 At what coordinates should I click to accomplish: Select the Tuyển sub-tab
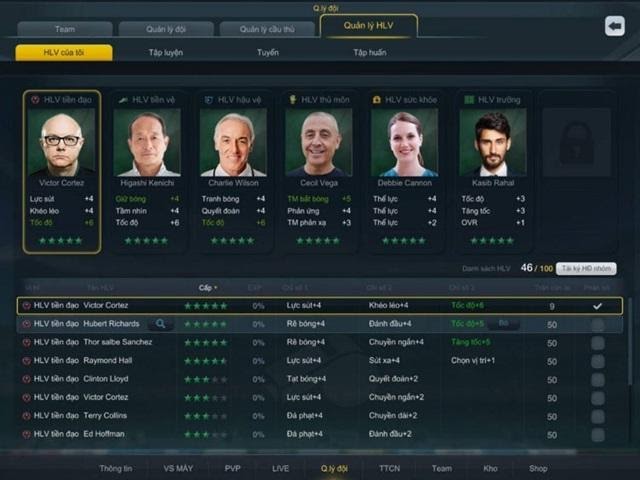click(x=268, y=52)
